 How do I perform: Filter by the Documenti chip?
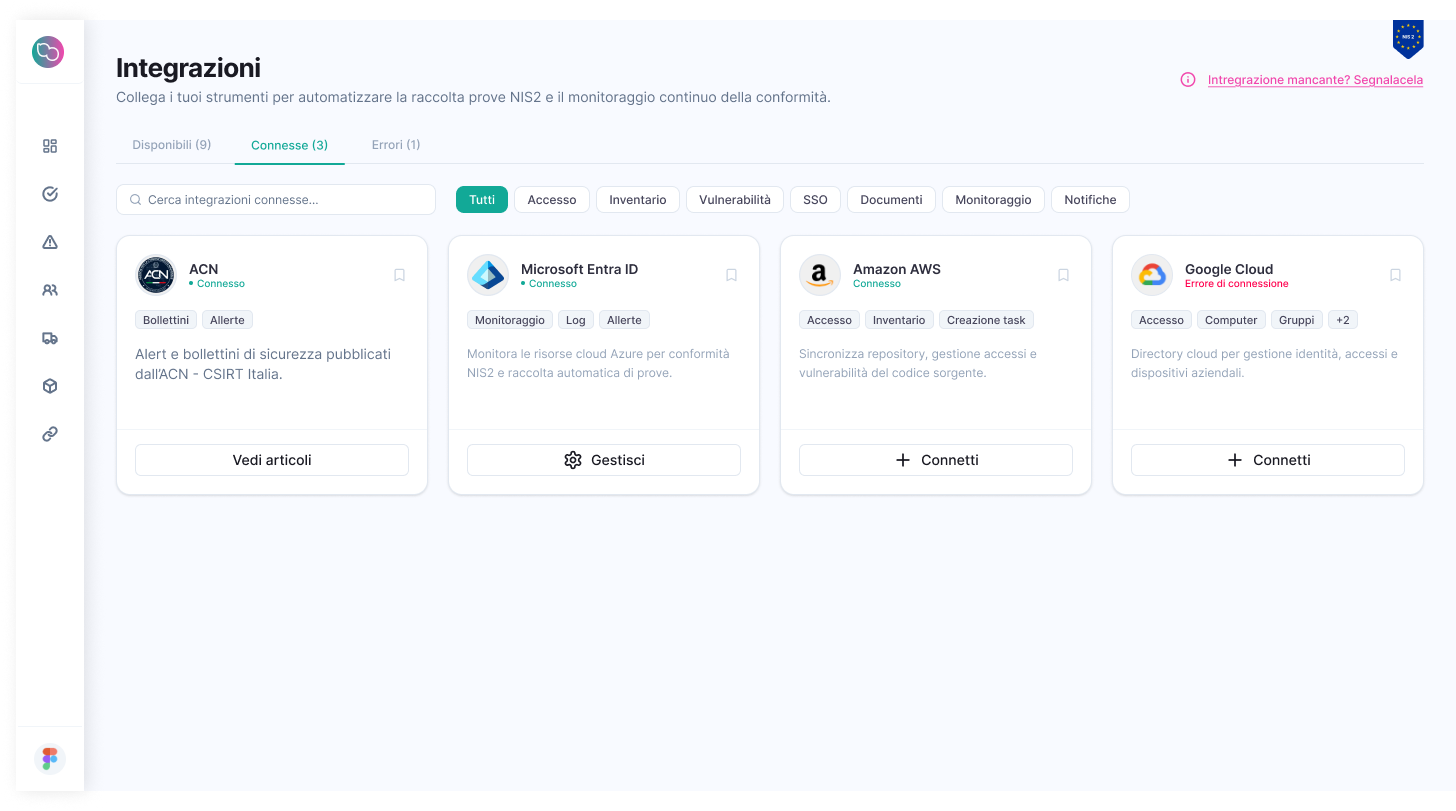click(x=891, y=200)
